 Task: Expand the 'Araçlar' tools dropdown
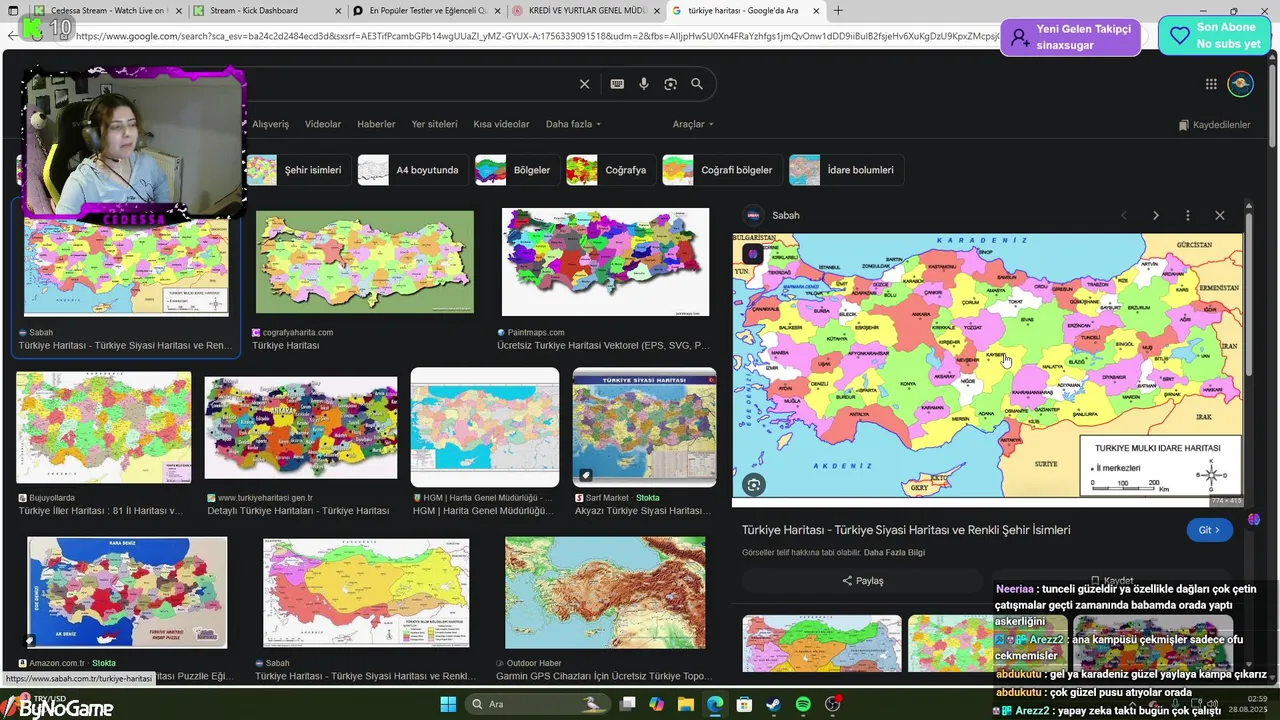[x=693, y=124]
